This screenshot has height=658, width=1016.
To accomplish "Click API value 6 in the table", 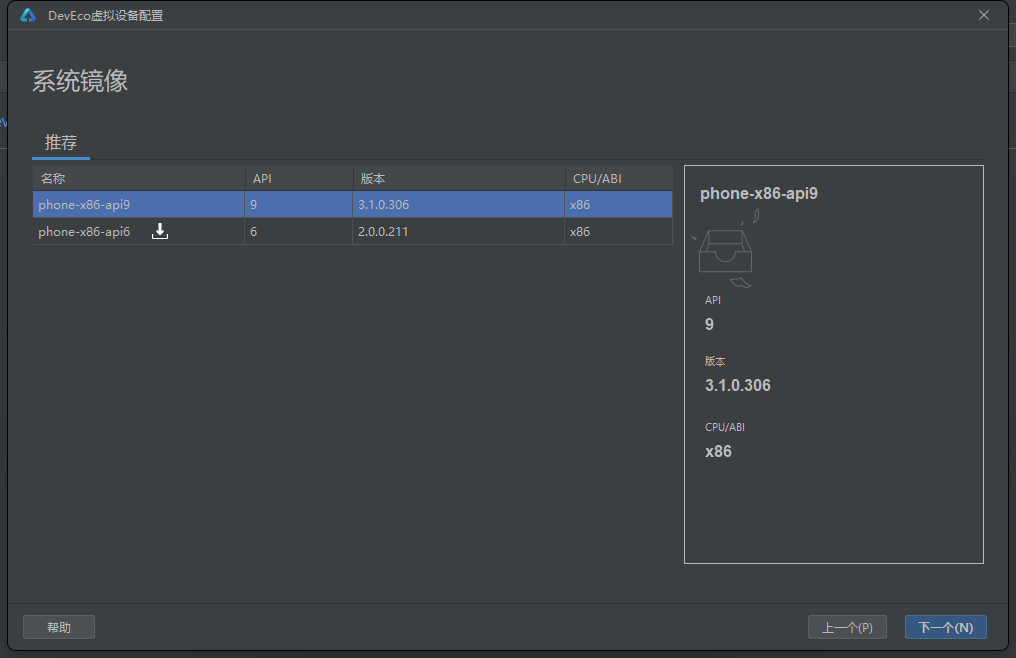I will point(254,231).
